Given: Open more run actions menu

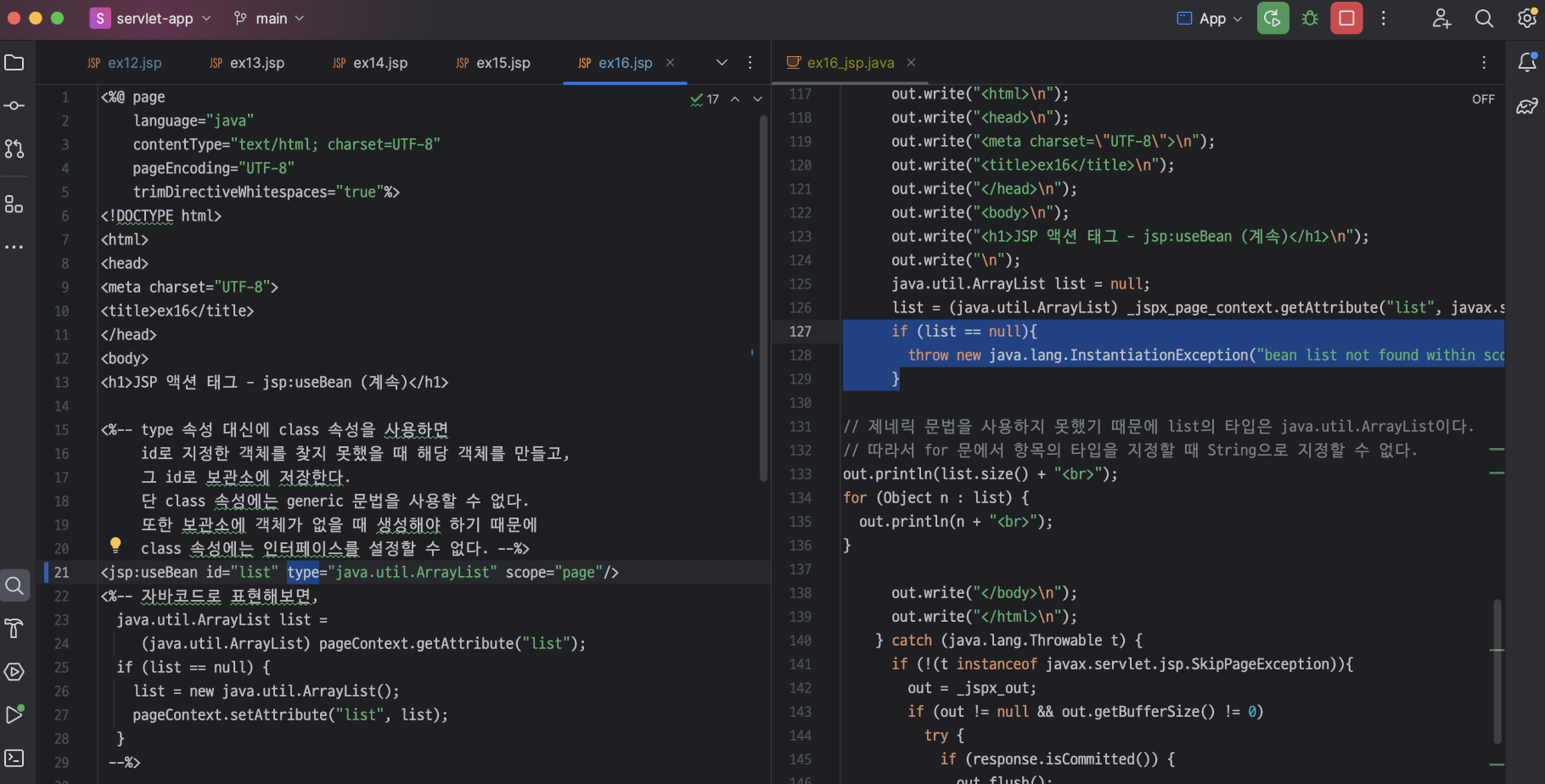Looking at the screenshot, I should point(1384,18).
